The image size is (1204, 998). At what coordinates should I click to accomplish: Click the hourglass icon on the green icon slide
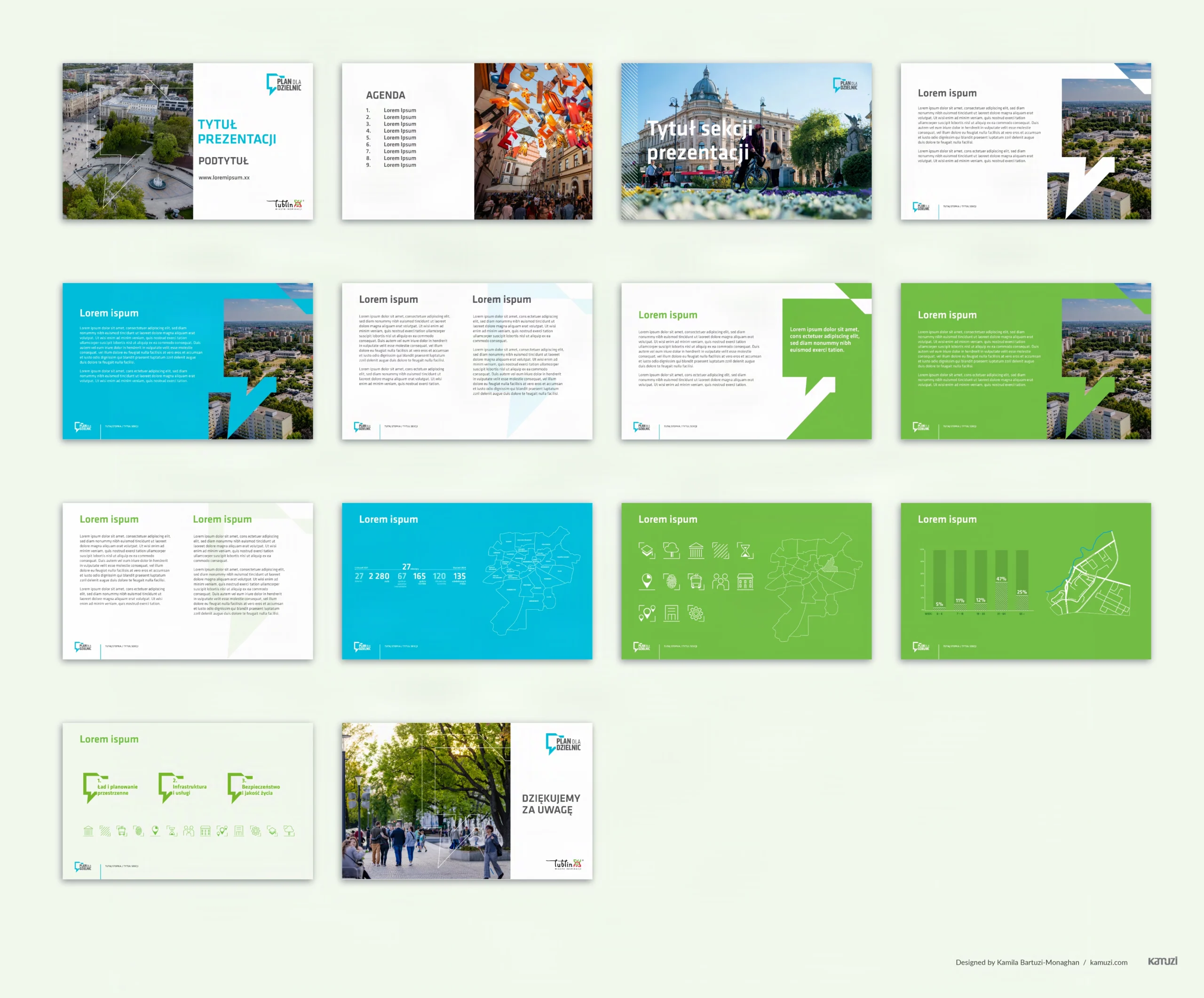745,551
